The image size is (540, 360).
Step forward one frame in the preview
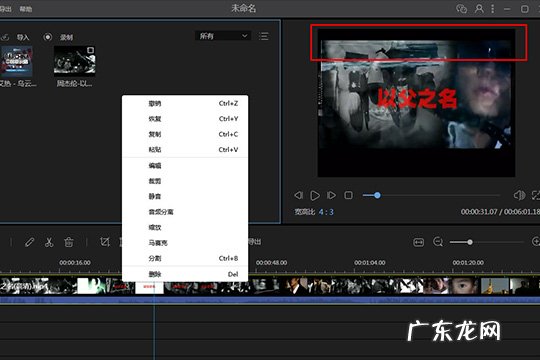coord(331,195)
